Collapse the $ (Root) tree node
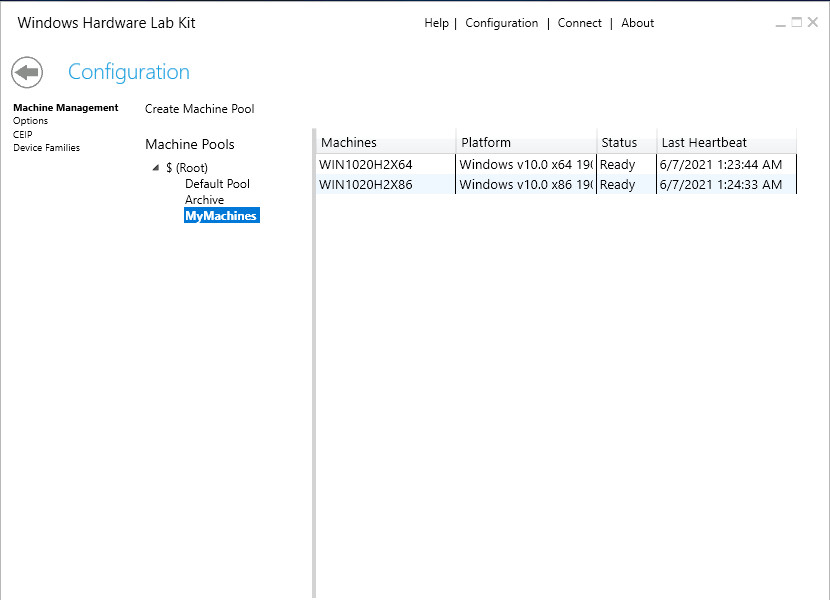Image resolution: width=830 pixels, height=600 pixels. pyautogui.click(x=156, y=168)
